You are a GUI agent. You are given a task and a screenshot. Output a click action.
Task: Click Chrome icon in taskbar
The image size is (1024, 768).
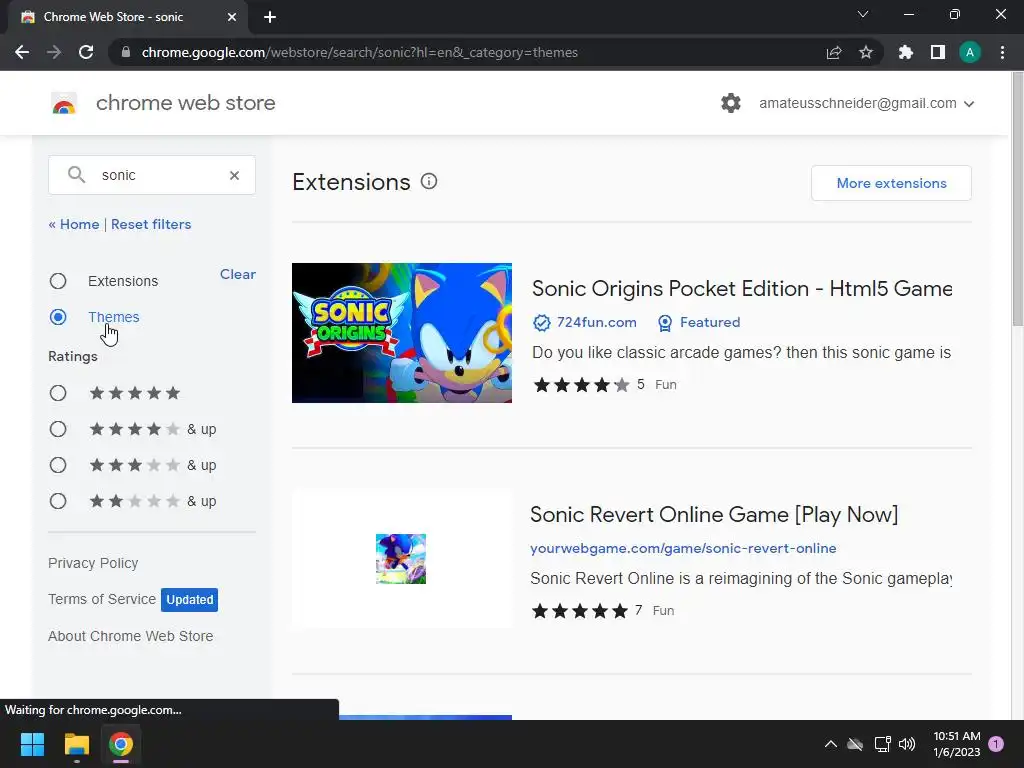pyautogui.click(x=121, y=744)
